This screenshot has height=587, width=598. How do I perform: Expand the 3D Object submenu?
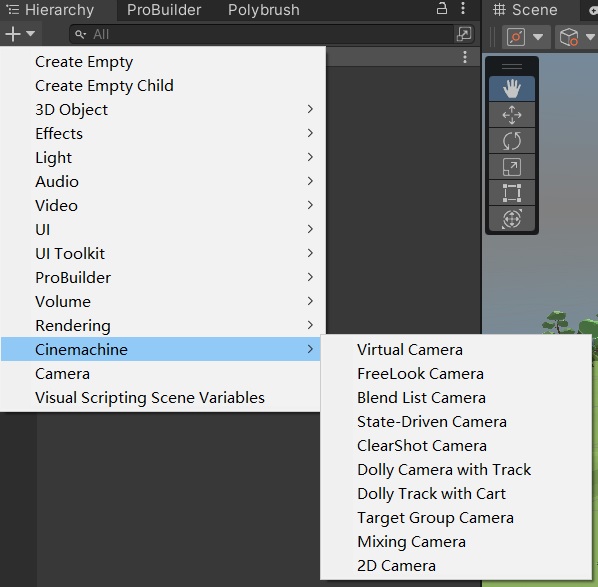tap(163, 109)
